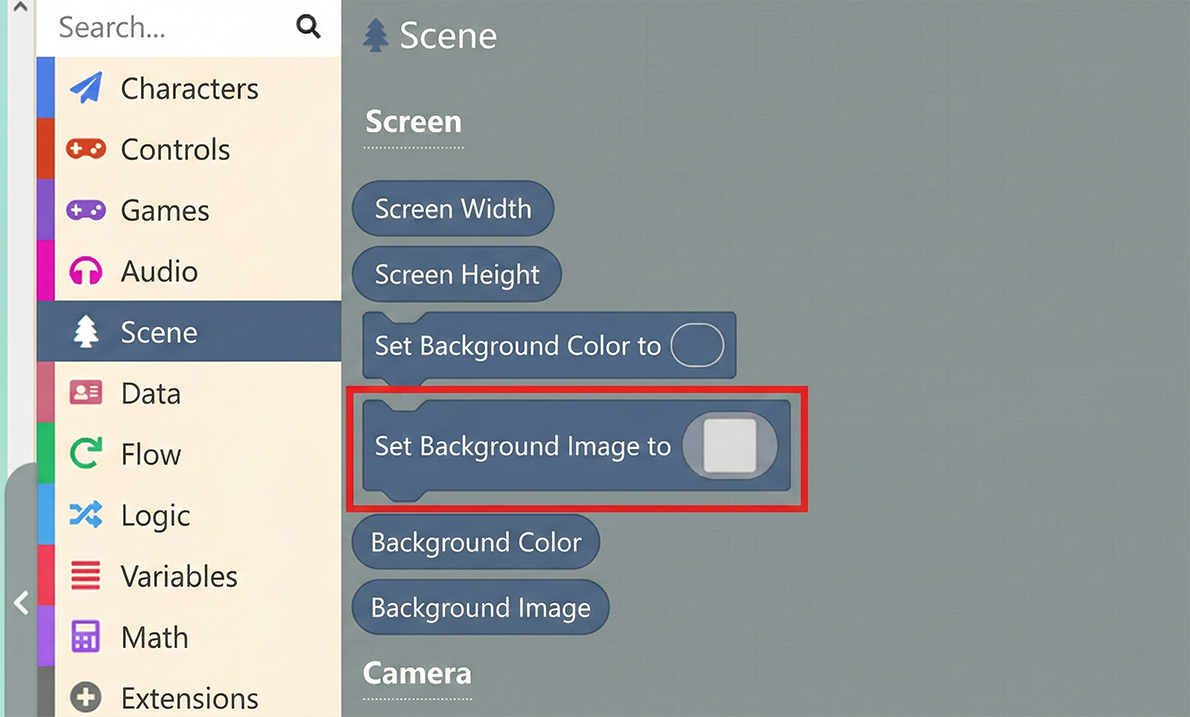
Task: Click the Flow redo arrow icon
Action: (86, 454)
